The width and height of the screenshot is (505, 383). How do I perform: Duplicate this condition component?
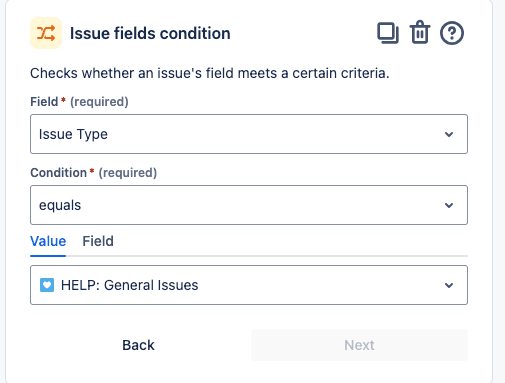tap(388, 33)
